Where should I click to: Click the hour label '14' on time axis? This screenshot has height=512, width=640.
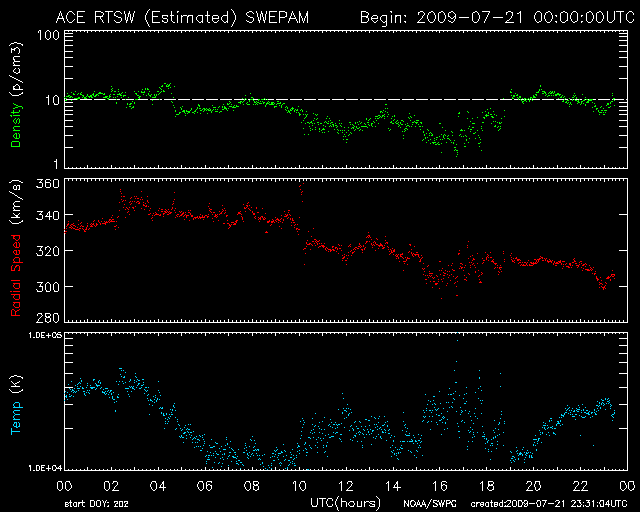pos(393,486)
